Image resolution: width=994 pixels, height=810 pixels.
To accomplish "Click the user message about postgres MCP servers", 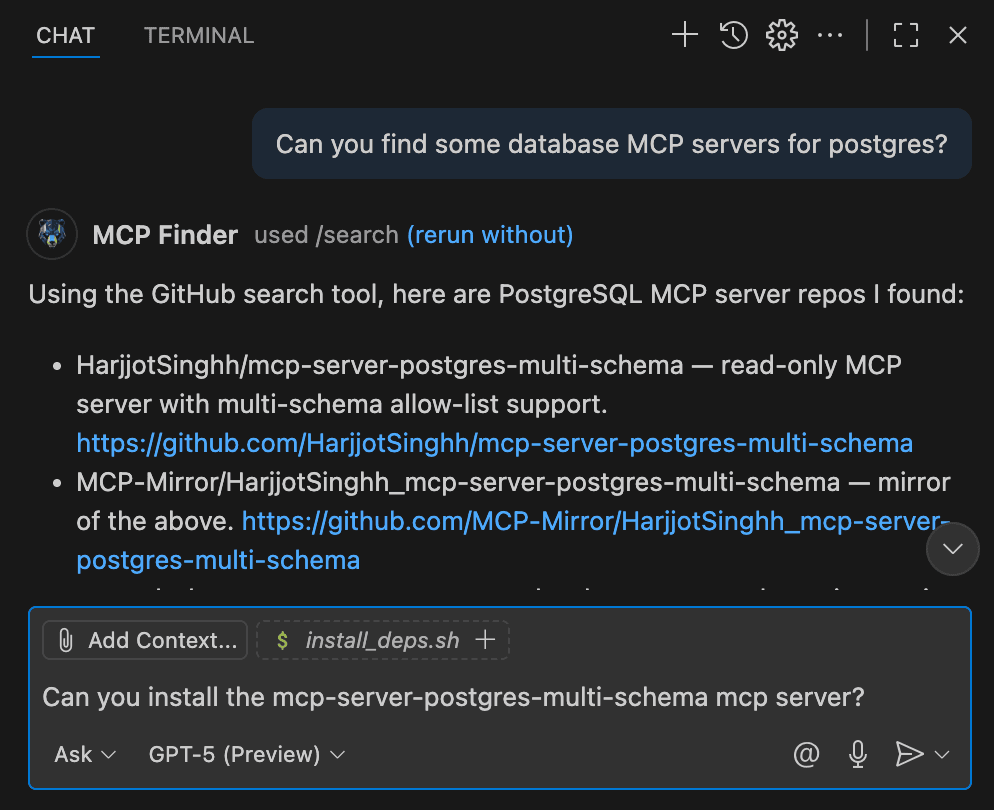I will click(612, 144).
